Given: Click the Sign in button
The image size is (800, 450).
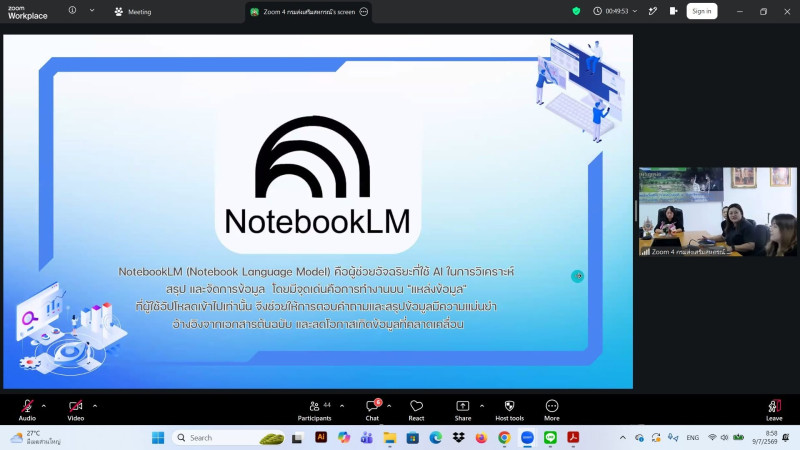Looking at the screenshot, I should tap(702, 11).
